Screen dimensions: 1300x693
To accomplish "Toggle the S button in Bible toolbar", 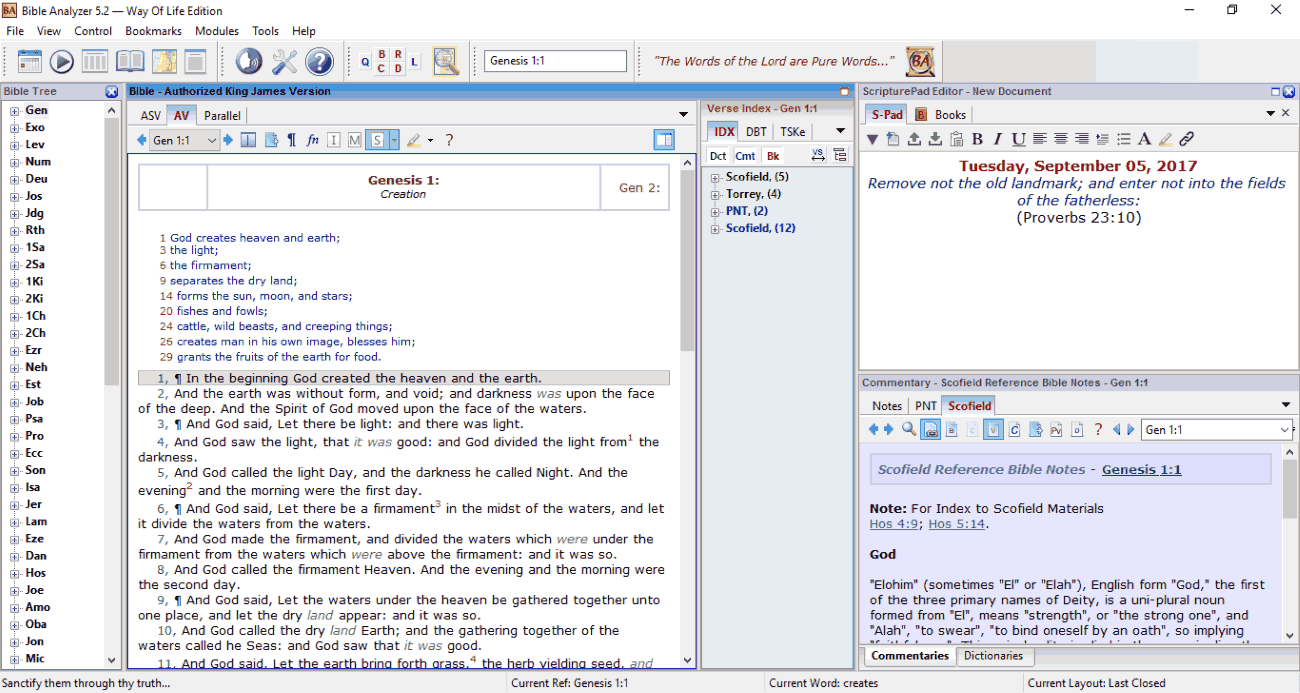I will coord(377,140).
